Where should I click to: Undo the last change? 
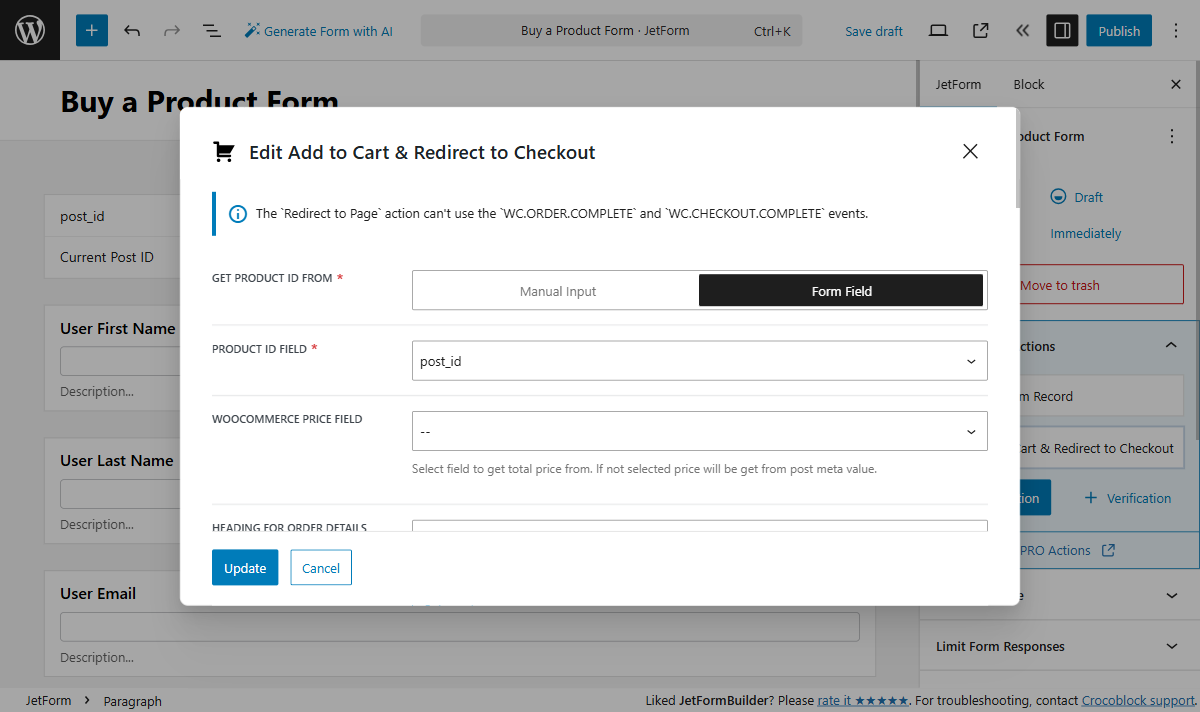click(132, 31)
